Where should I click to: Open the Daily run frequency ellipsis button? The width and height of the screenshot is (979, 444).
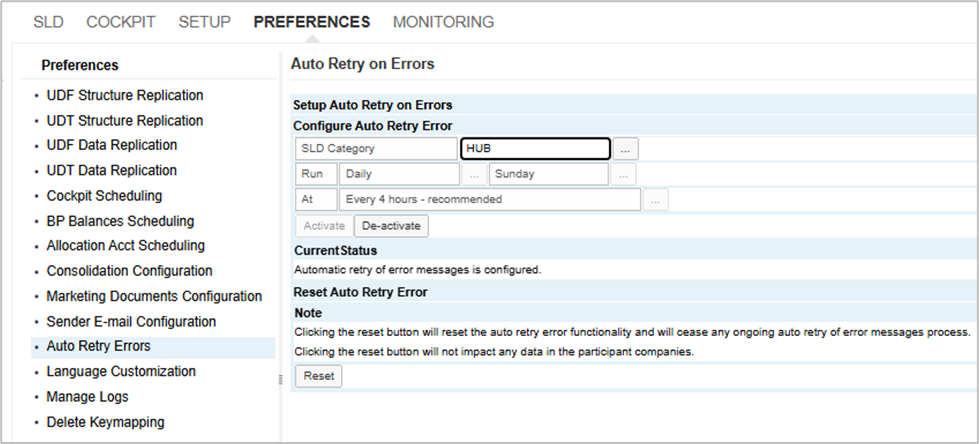click(474, 174)
